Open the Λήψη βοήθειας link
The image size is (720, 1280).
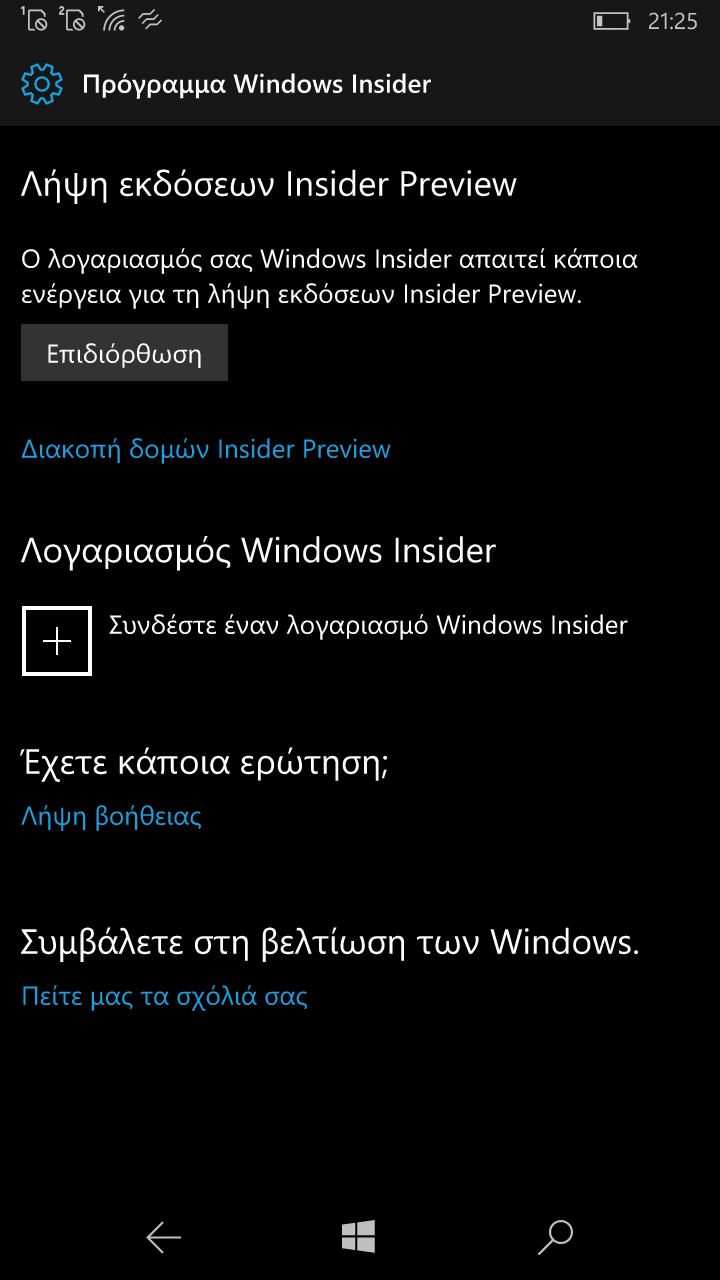click(x=112, y=817)
